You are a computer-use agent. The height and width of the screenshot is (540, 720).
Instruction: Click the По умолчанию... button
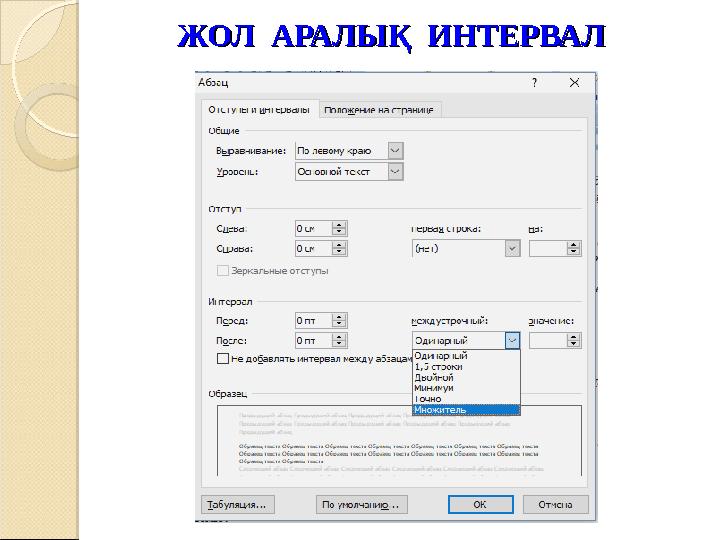click(x=362, y=505)
